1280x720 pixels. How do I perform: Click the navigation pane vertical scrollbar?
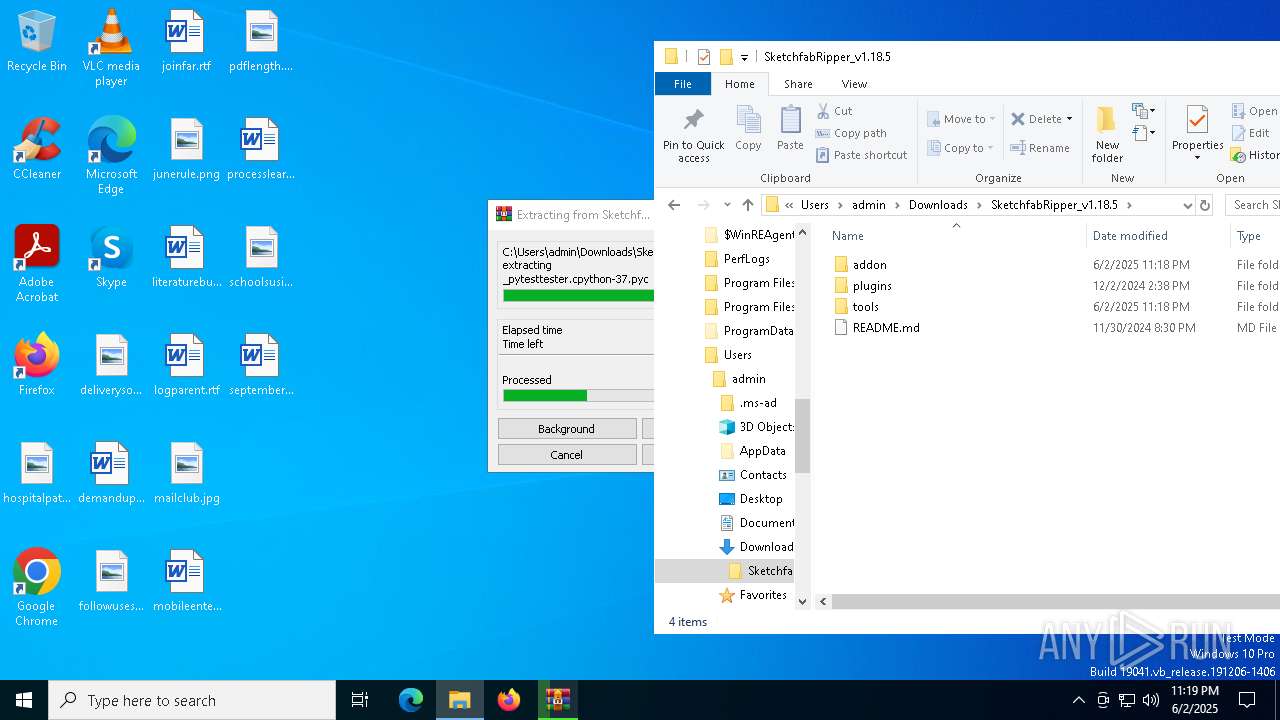802,435
